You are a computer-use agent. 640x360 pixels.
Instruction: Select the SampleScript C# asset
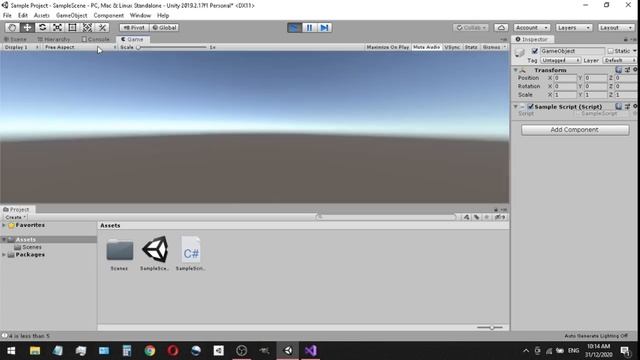[x=191, y=249]
